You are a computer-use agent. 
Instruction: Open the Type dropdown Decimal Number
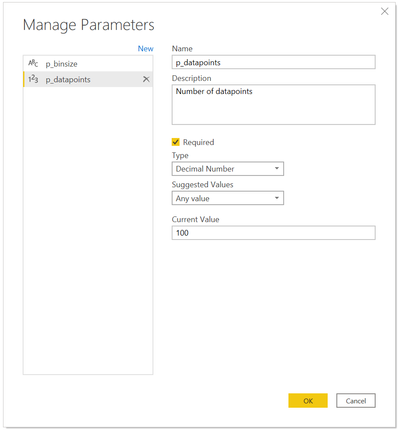[228, 169]
